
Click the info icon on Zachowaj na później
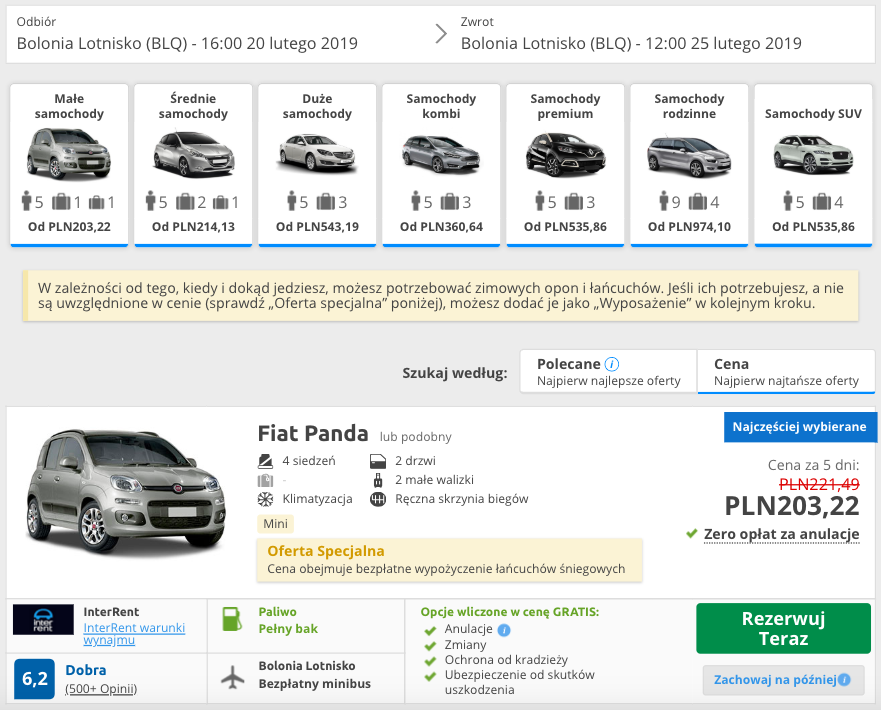(x=844, y=680)
